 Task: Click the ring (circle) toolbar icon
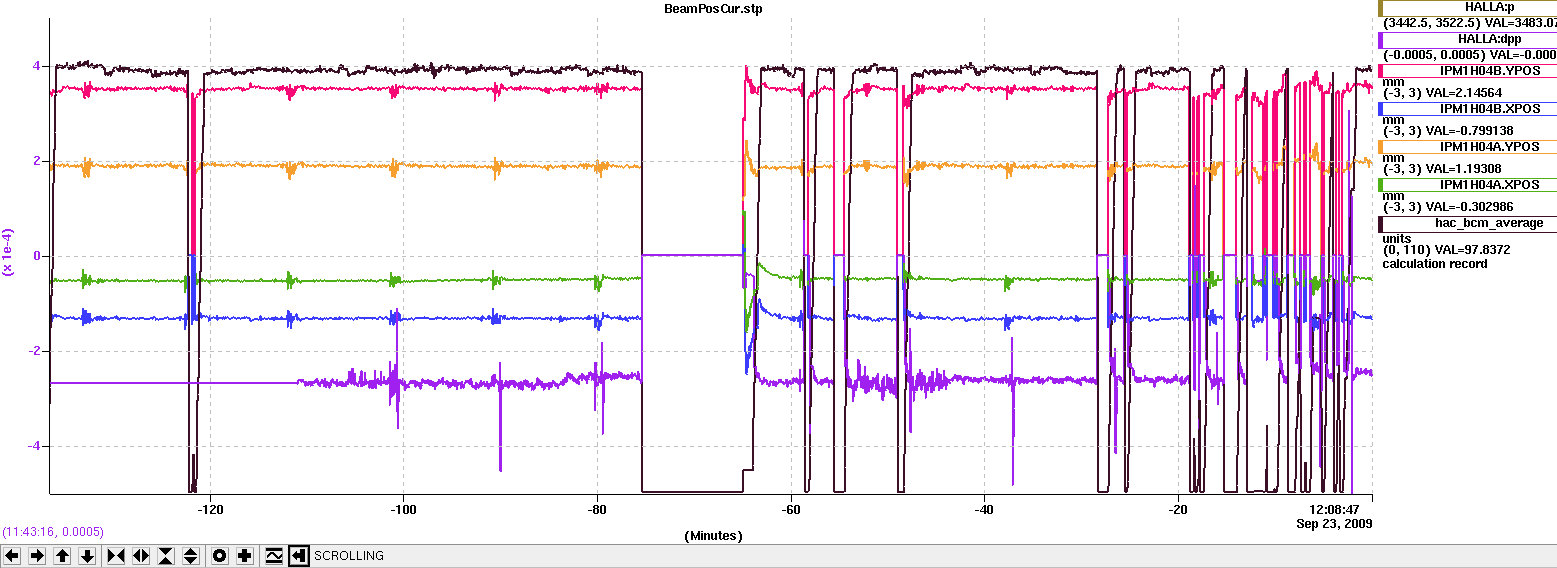point(220,555)
